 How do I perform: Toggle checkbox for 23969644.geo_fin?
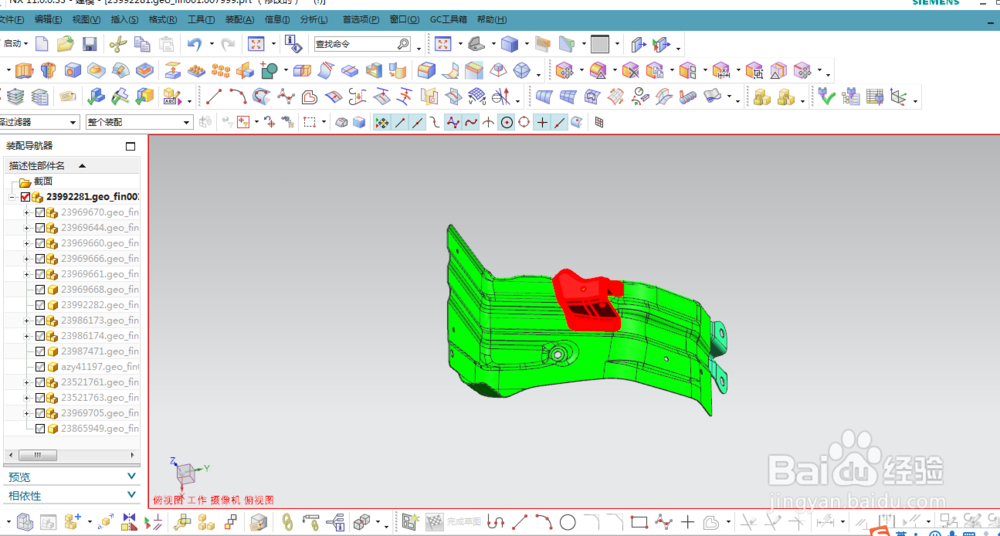tap(40, 228)
